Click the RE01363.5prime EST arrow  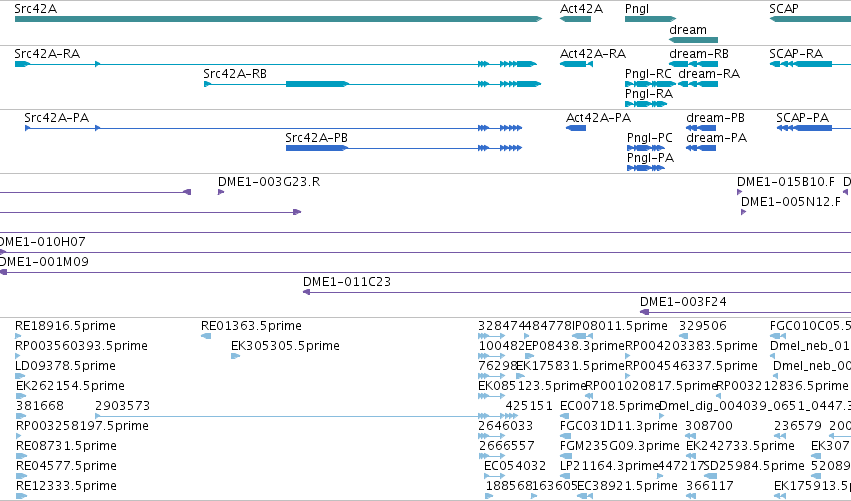coord(206,337)
